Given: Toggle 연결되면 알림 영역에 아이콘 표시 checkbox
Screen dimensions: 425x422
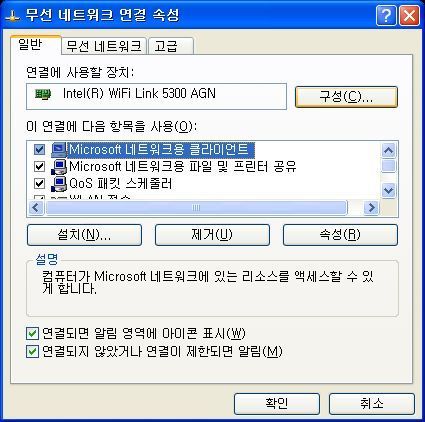Looking at the screenshot, I should pyautogui.click(x=32, y=334).
